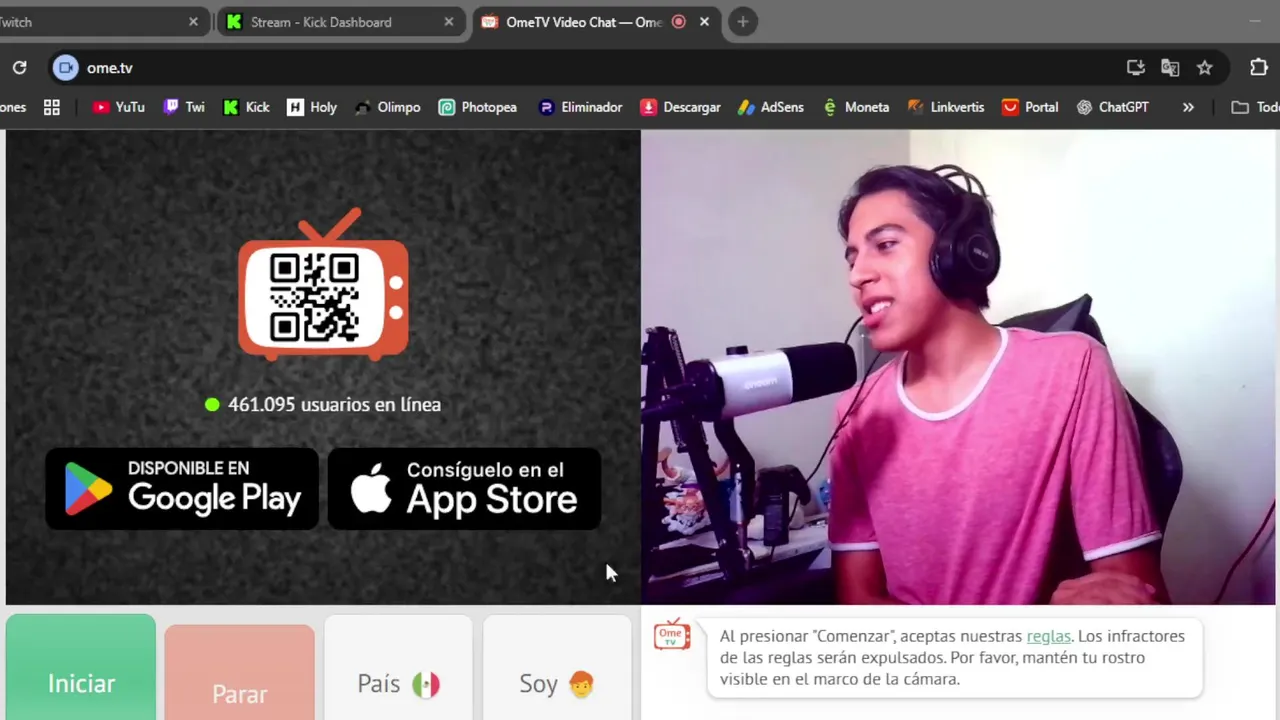
Task: Open the extensions puzzle icon
Action: click(1259, 68)
